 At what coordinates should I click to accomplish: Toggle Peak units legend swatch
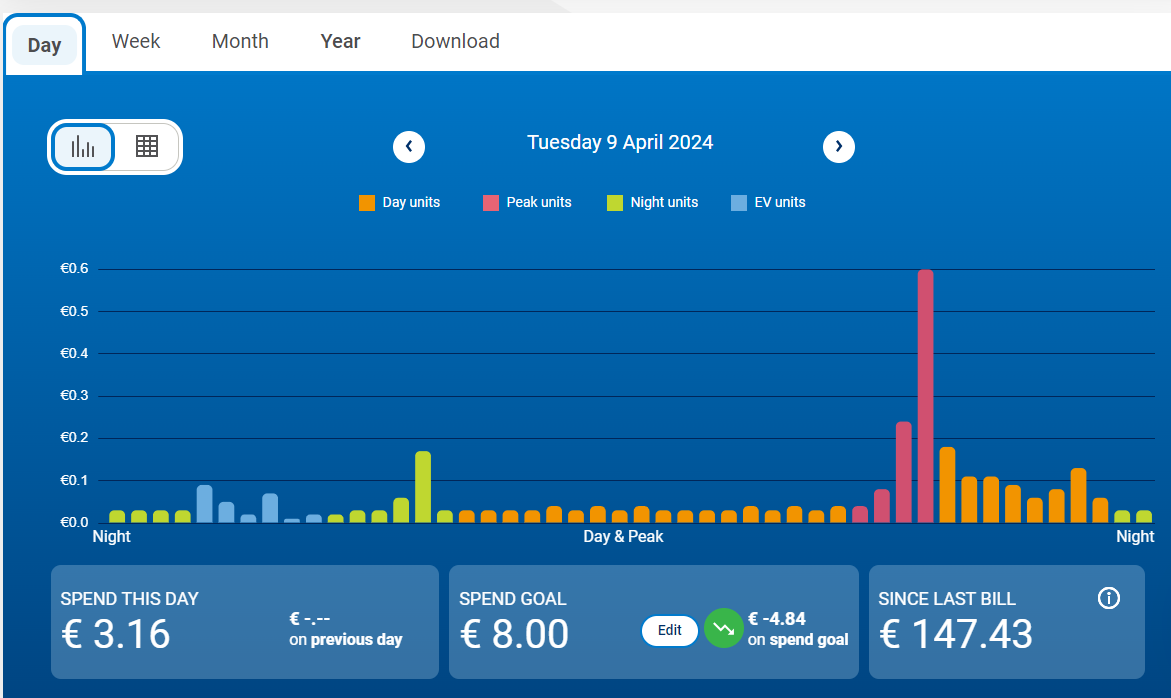point(491,203)
